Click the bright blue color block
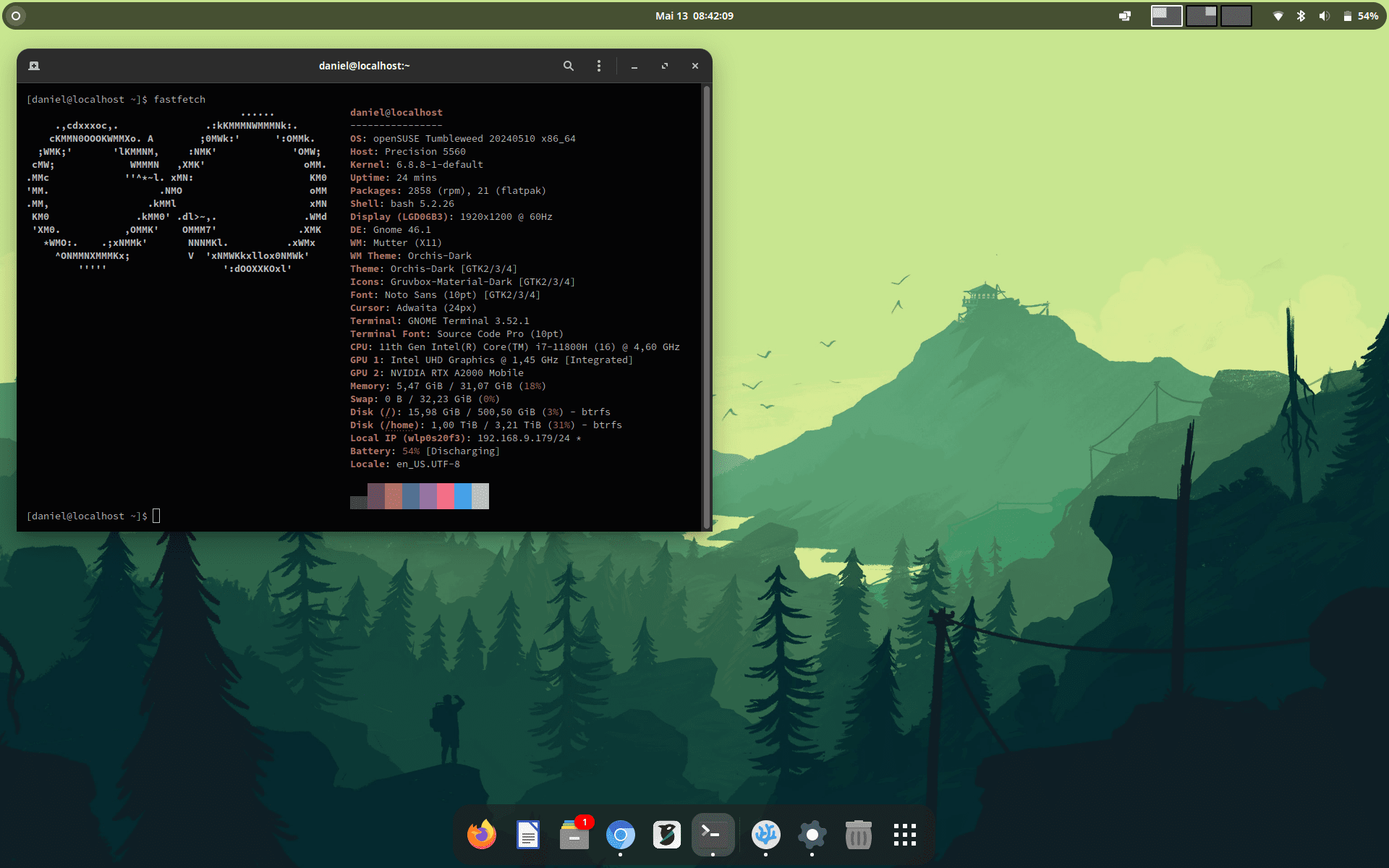 [x=463, y=496]
